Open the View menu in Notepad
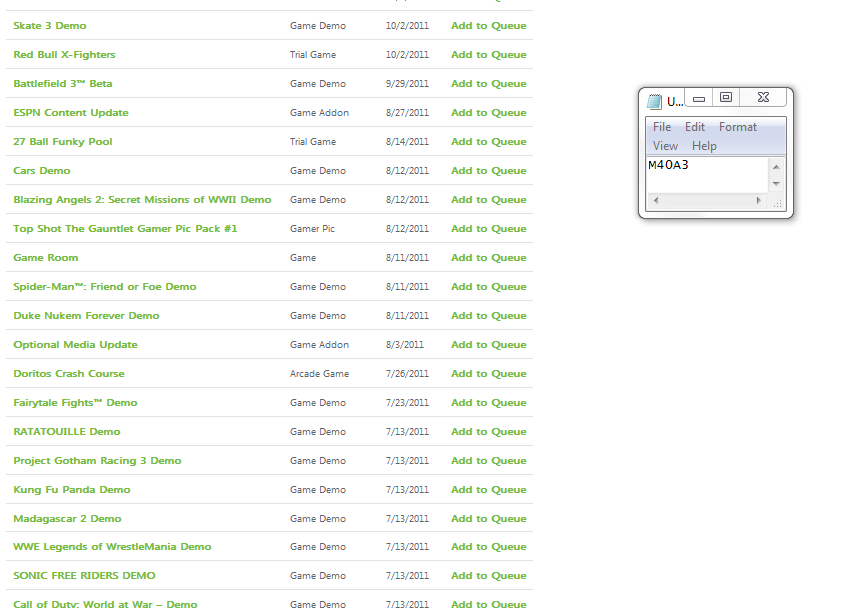The image size is (842, 608). (665, 146)
